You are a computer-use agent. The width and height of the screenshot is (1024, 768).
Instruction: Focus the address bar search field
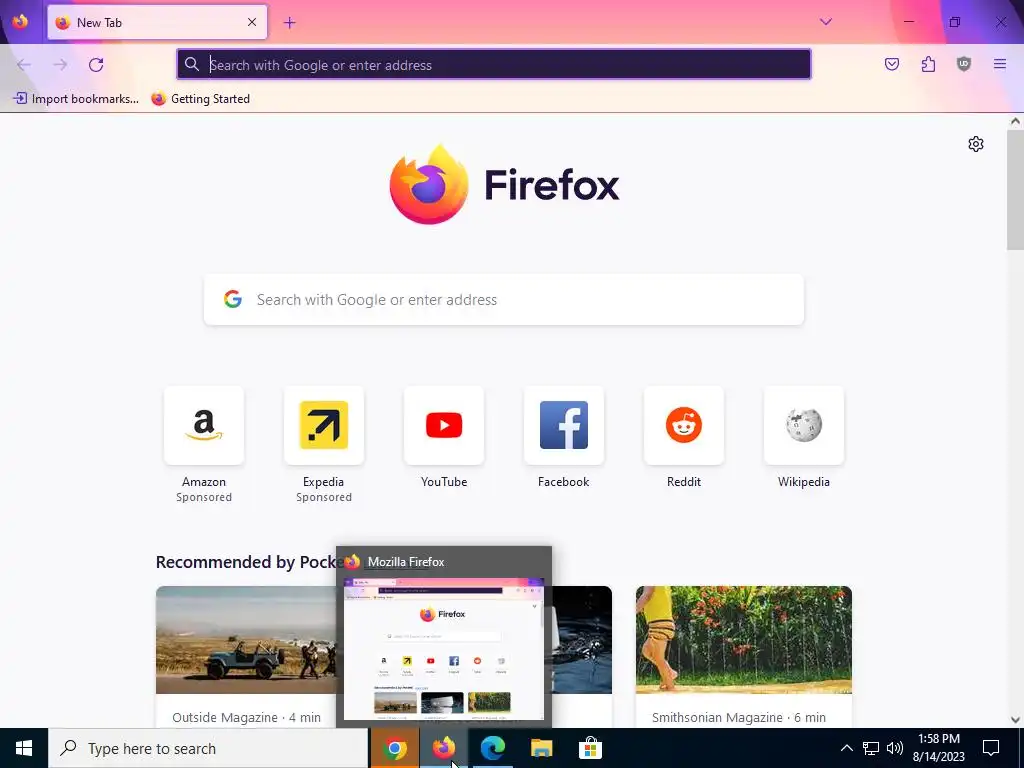(494, 64)
